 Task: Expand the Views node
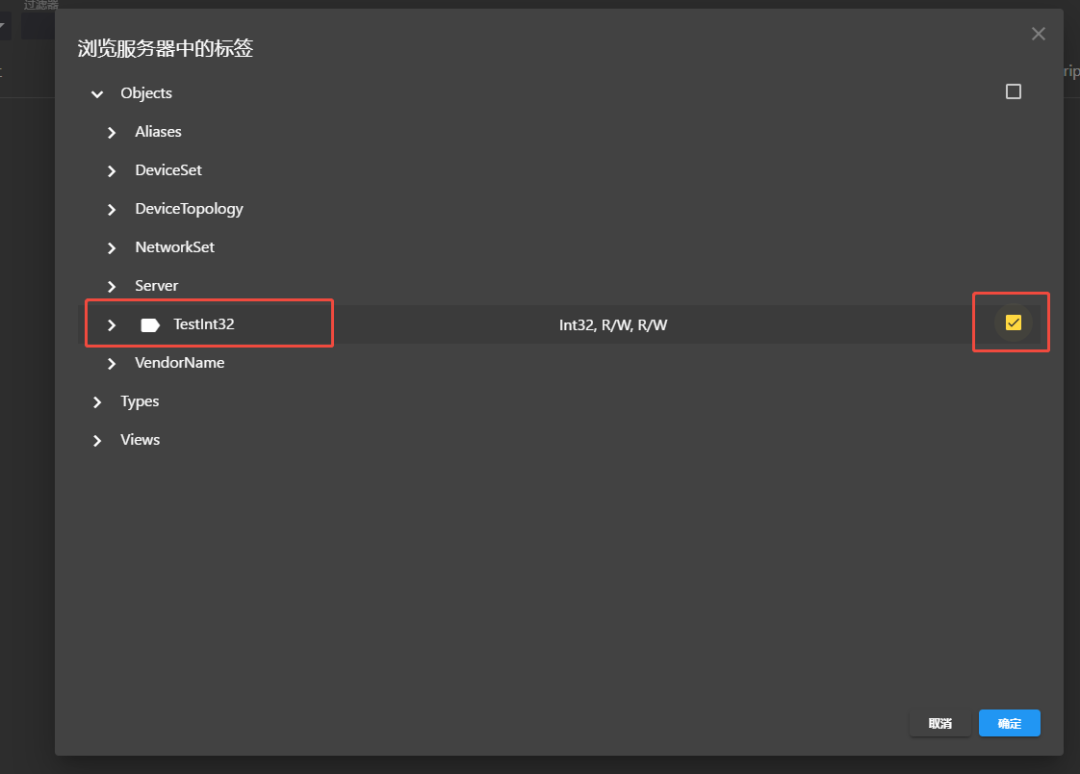point(97,441)
